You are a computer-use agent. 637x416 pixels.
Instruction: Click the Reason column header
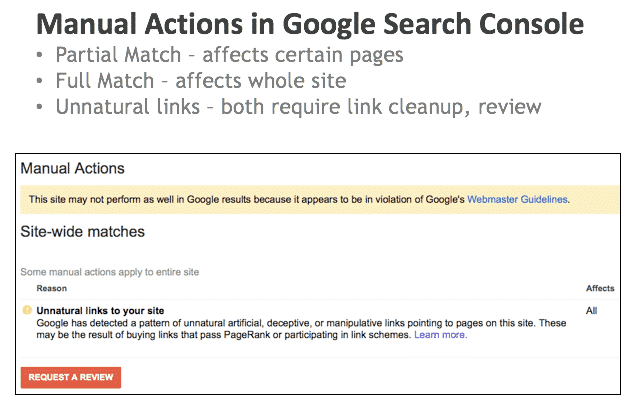(x=52, y=288)
